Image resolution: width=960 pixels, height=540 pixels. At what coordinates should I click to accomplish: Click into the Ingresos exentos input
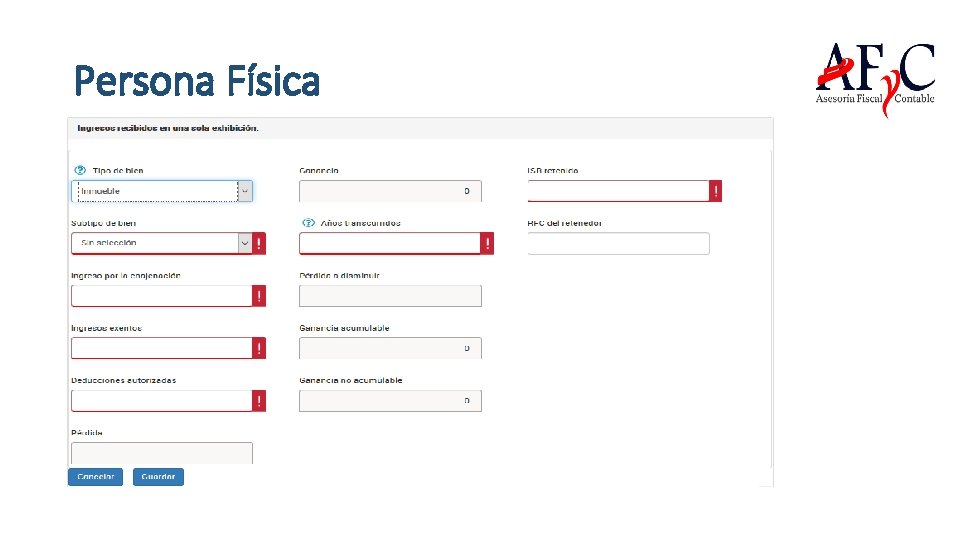click(161, 348)
